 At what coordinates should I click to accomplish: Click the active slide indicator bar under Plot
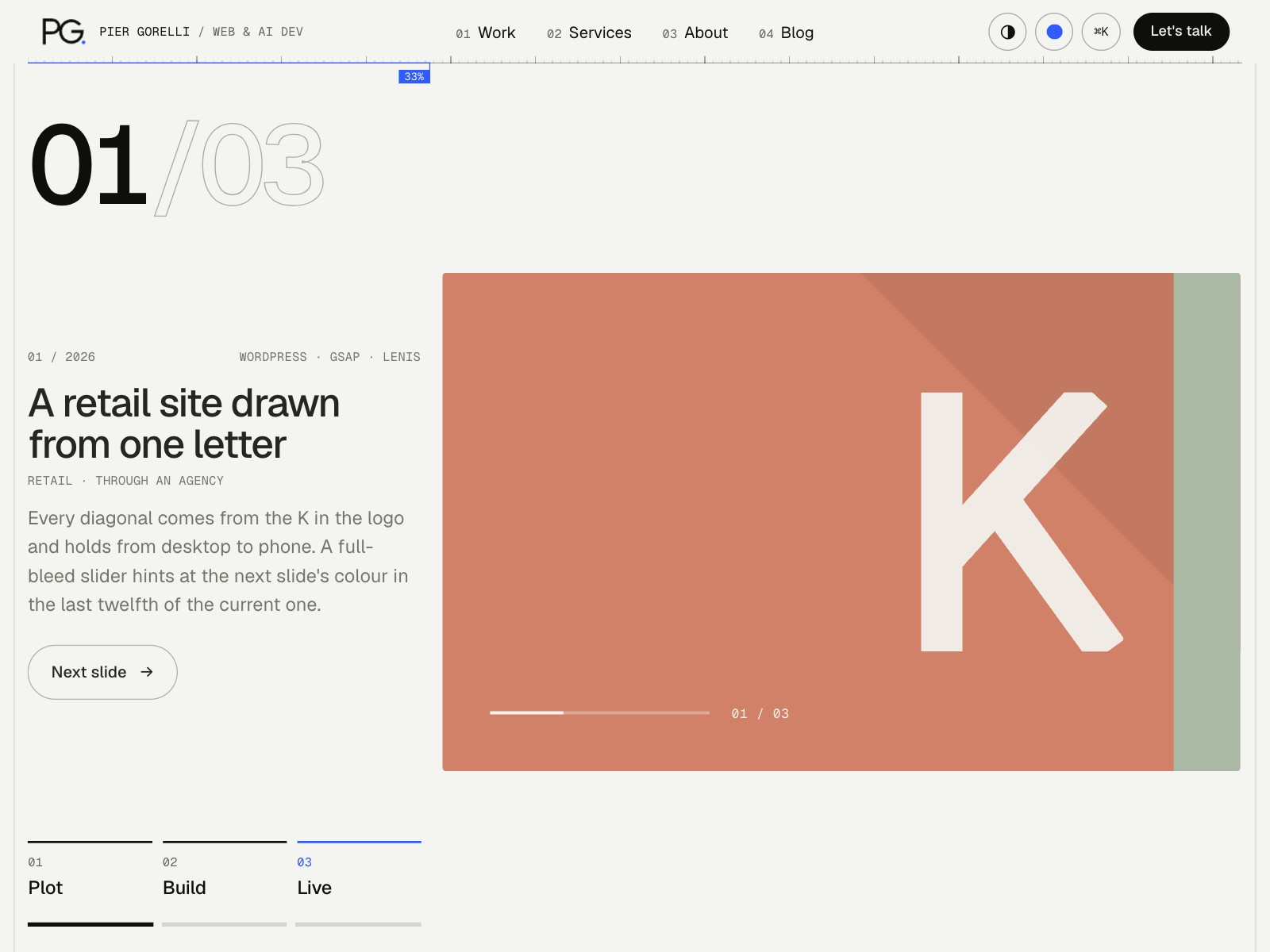click(x=90, y=924)
